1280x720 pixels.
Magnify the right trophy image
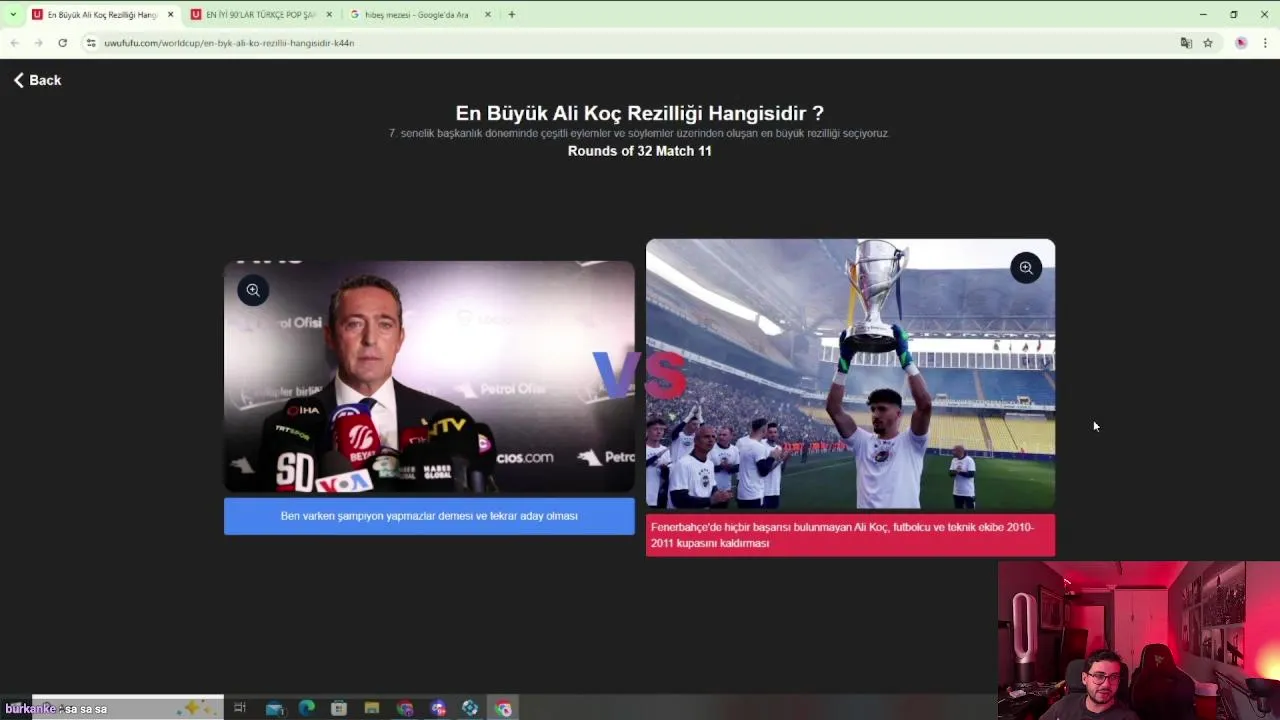tap(1026, 268)
